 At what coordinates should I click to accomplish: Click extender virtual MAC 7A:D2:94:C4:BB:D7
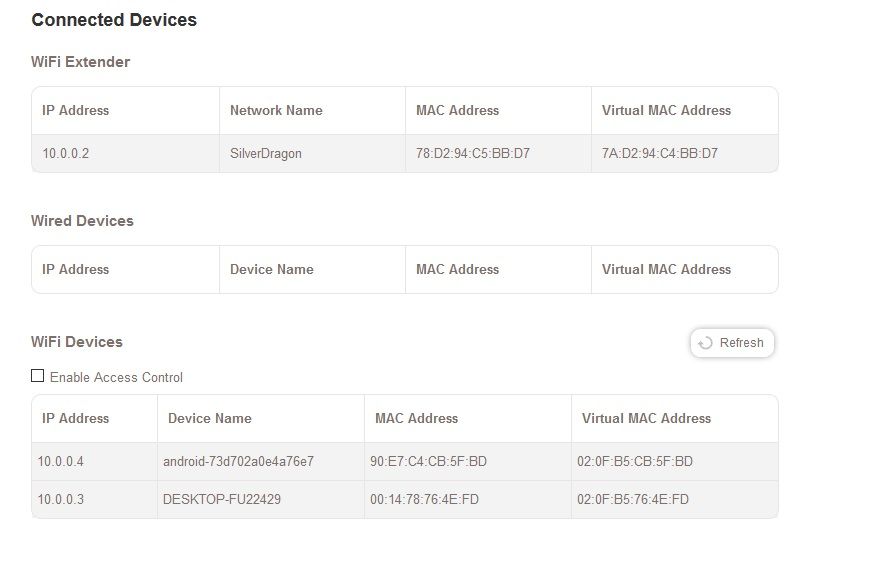click(x=660, y=154)
